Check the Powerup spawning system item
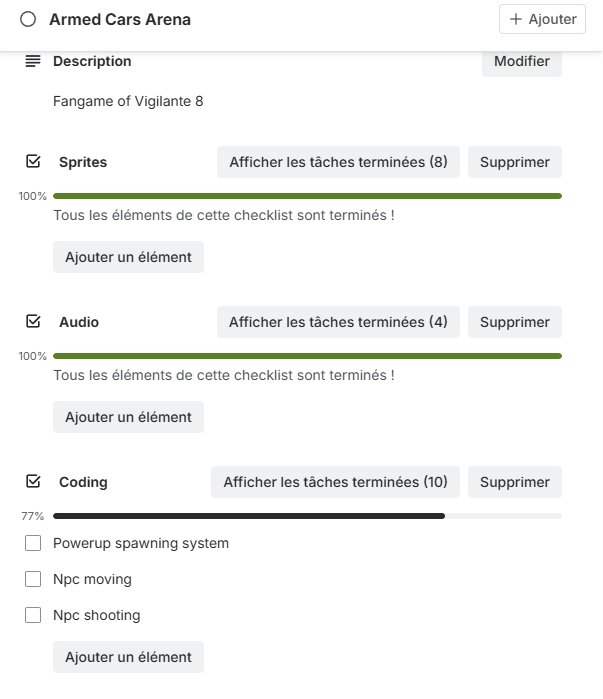Screen dimensions: 603x699 point(33,543)
